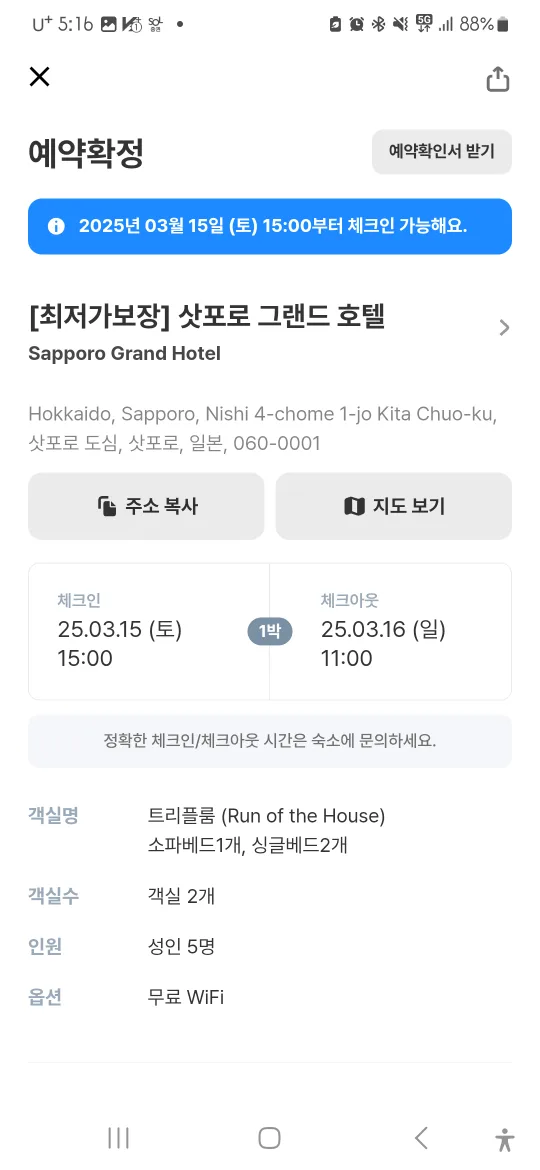
Task: Select the 체크아웃 25.03.16 date card
Action: click(391, 631)
